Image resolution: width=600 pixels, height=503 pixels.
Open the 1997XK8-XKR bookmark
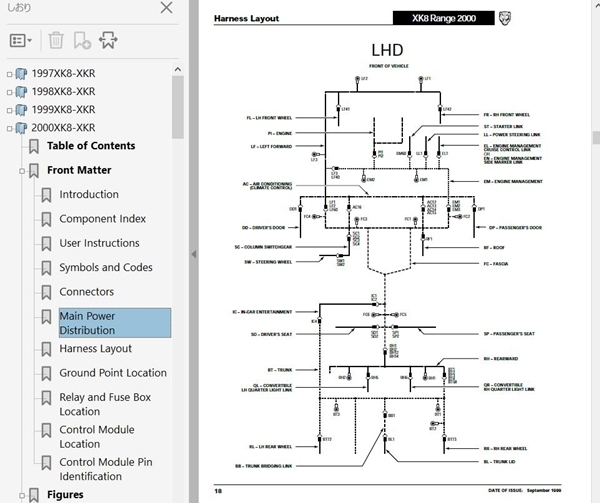click(x=63, y=73)
